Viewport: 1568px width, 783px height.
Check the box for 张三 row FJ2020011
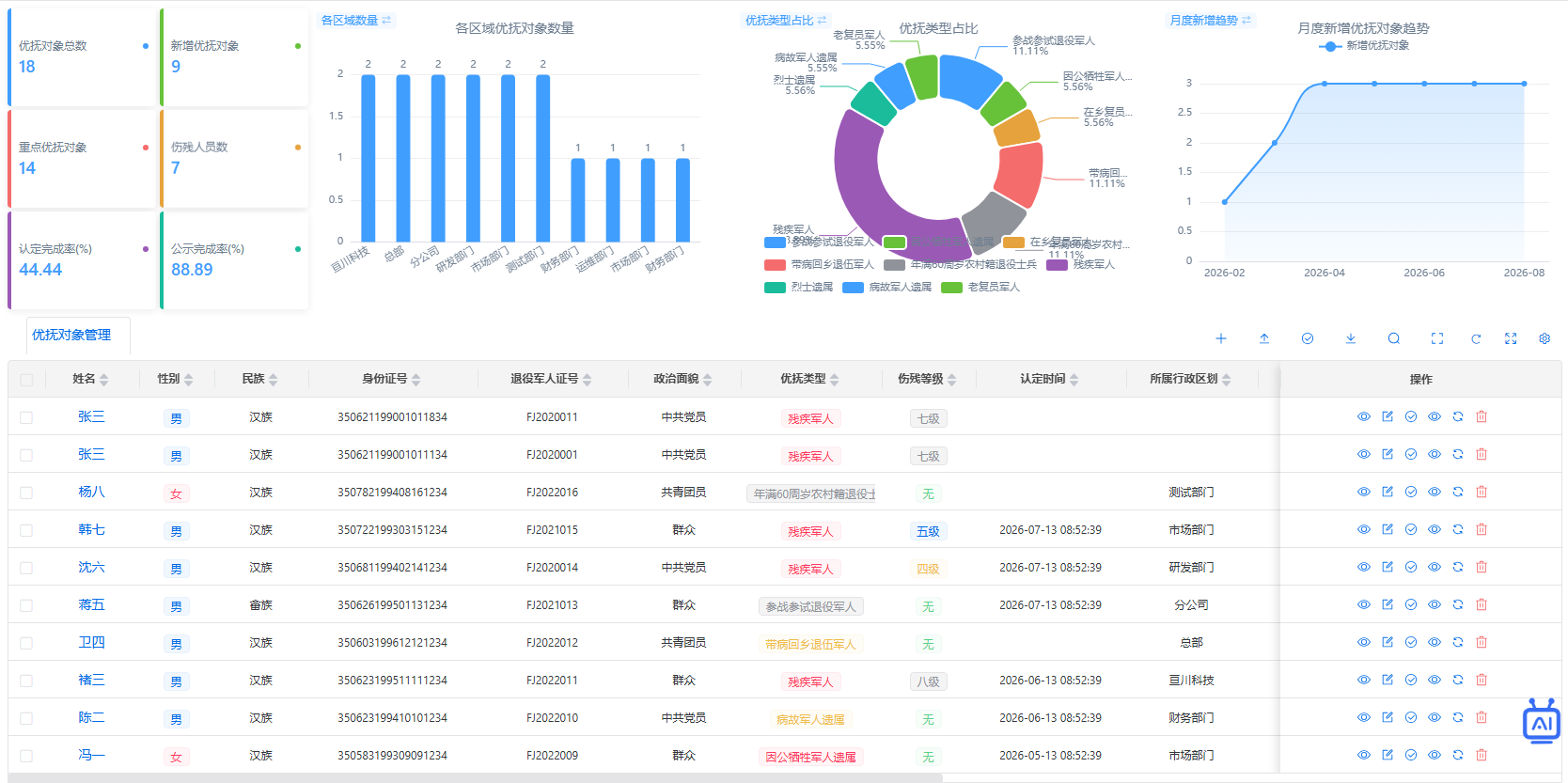click(26, 417)
